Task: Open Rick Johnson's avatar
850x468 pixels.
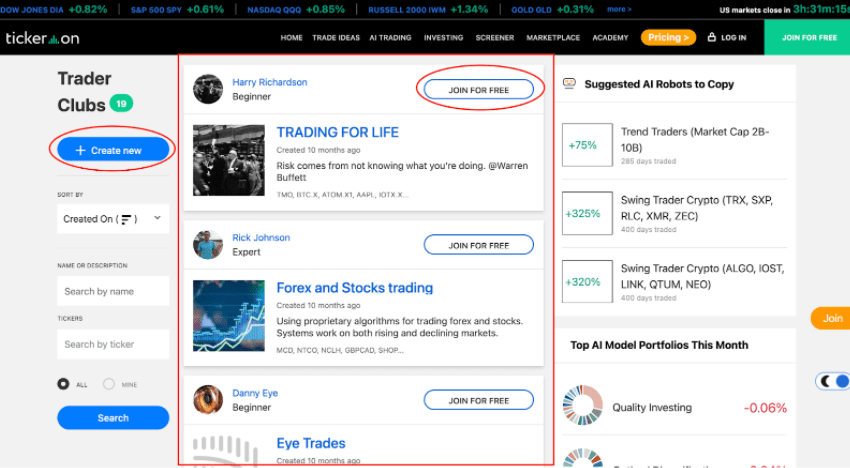Action: coord(208,245)
